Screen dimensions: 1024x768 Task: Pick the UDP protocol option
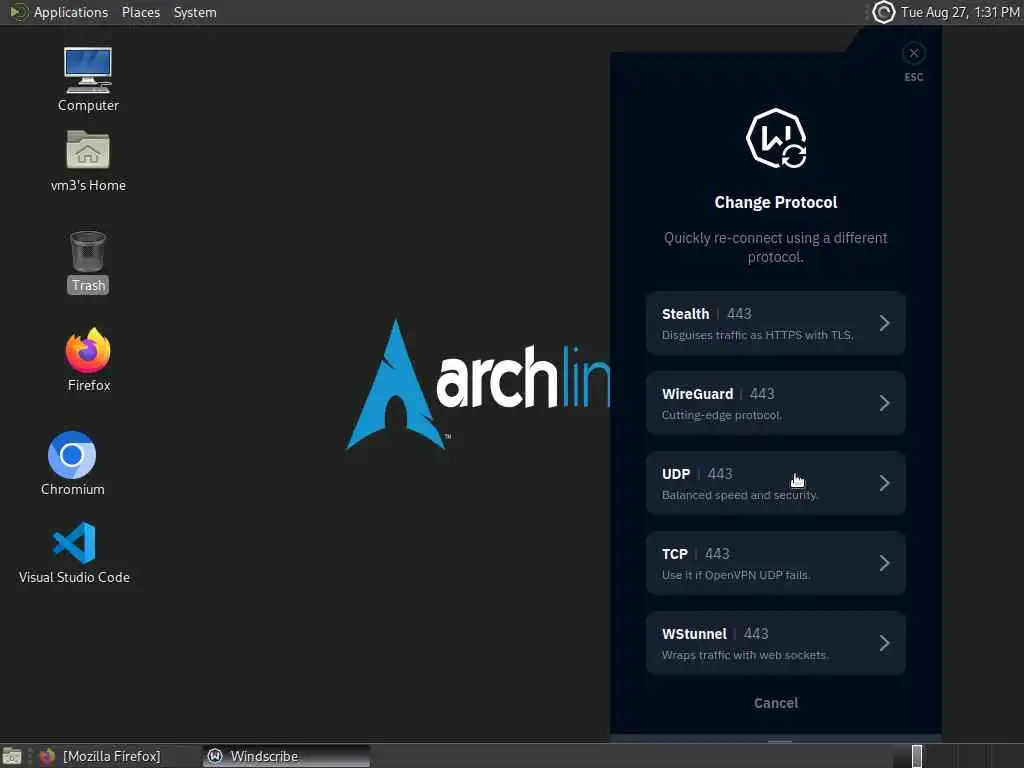tap(775, 483)
